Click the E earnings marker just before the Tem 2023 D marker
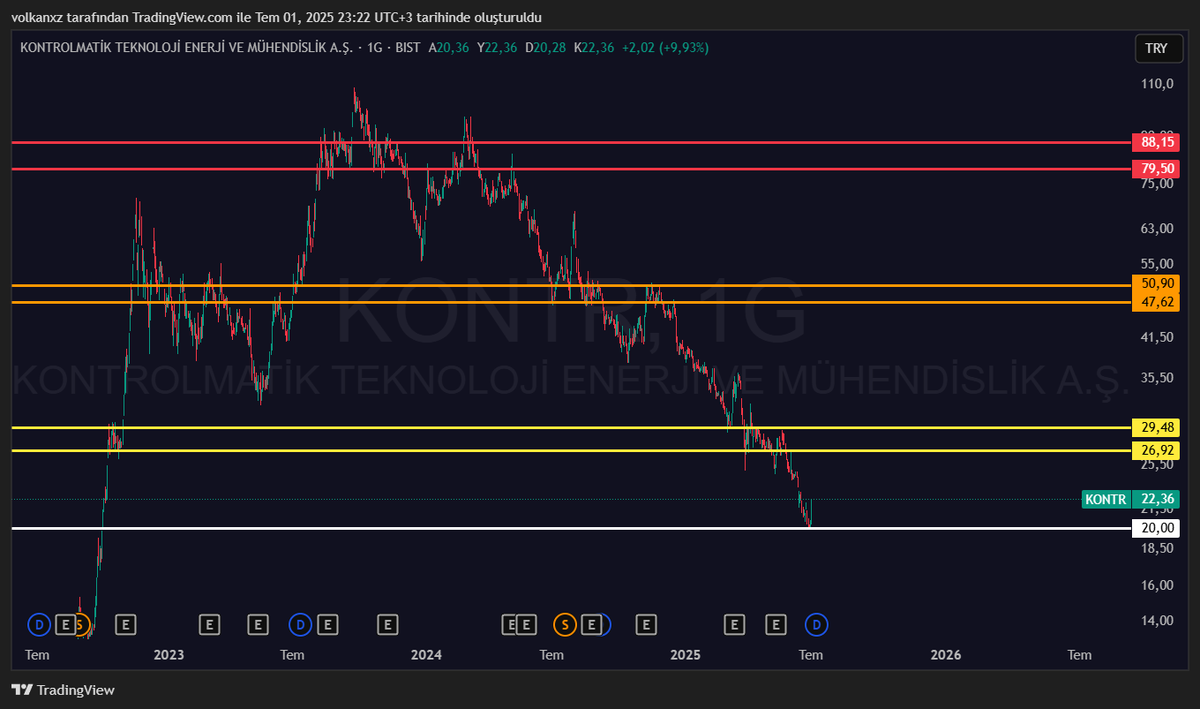1200x709 pixels. point(258,625)
